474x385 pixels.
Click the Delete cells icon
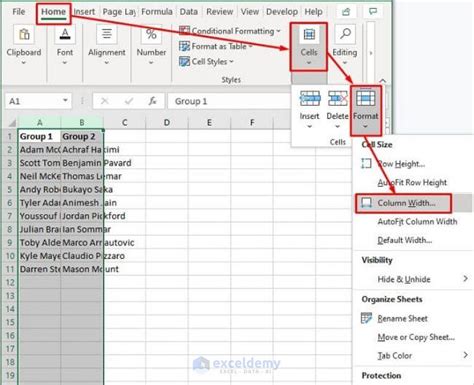point(337,98)
